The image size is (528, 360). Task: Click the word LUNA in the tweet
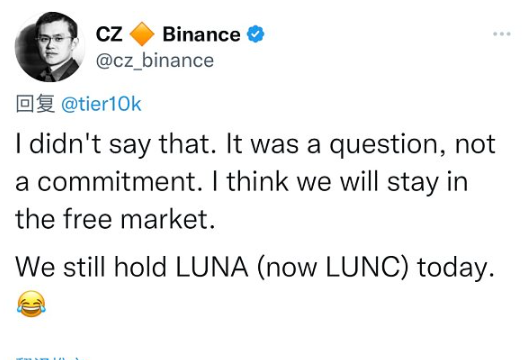click(212, 267)
